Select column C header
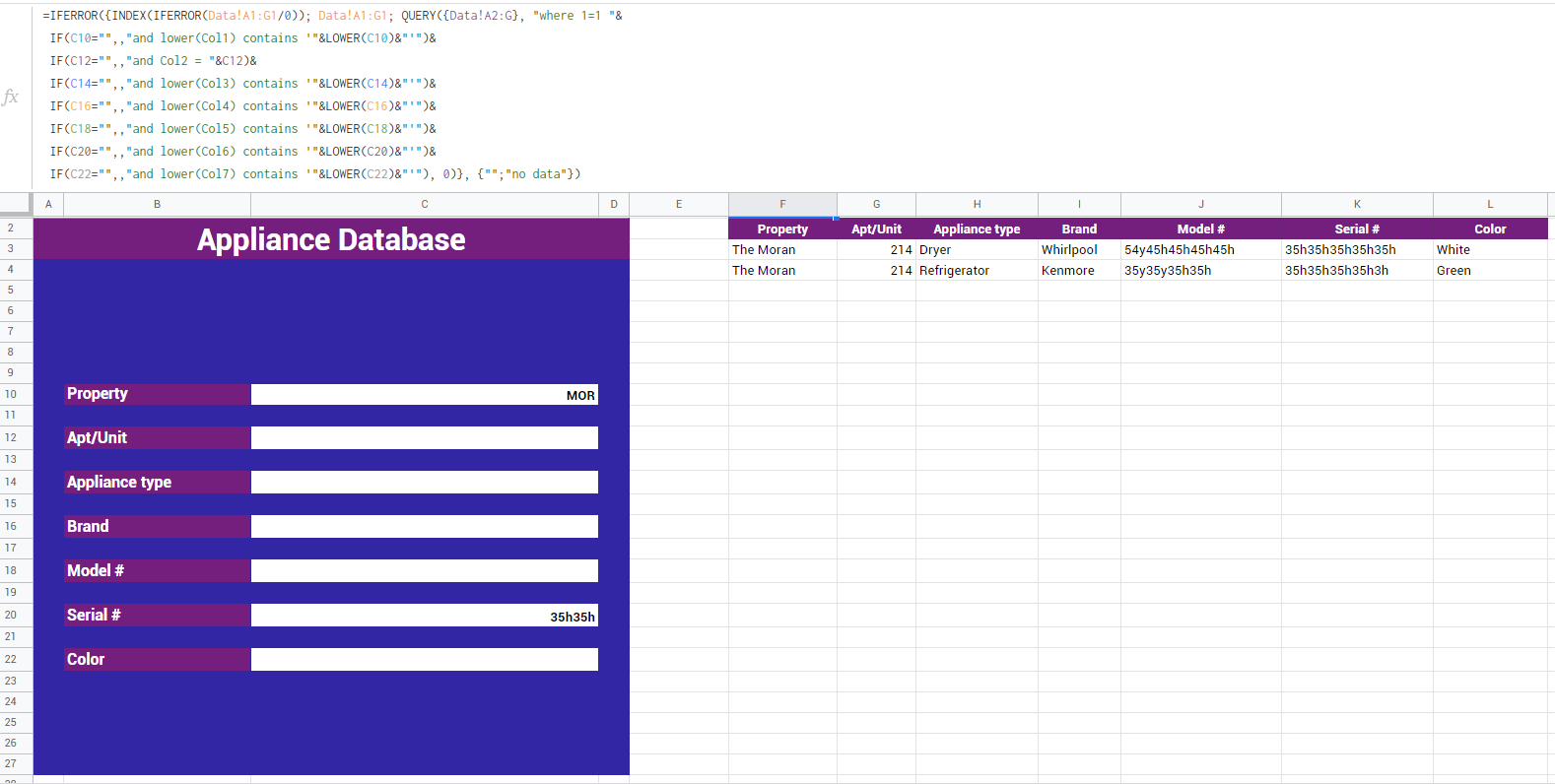This screenshot has width=1555, height=784. (x=425, y=204)
